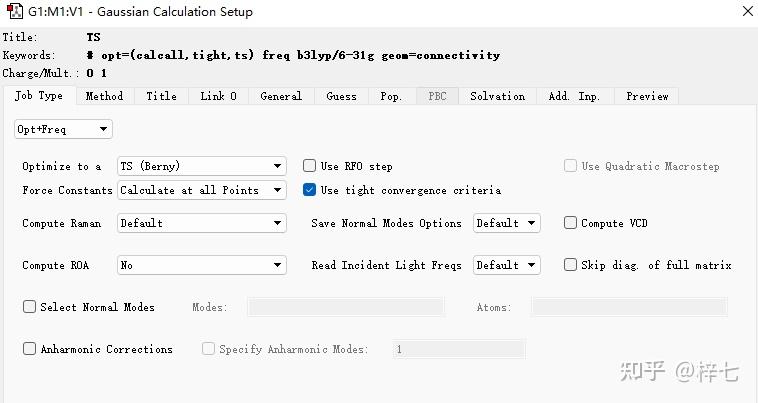Toggle the Compute VCD checkbox
Screen dimensions: 758x403
(571, 223)
